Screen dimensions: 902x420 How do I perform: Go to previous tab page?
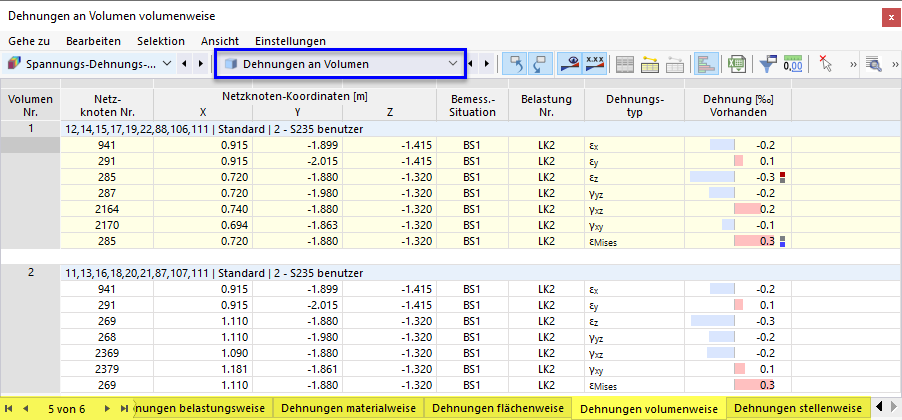[x=25, y=408]
